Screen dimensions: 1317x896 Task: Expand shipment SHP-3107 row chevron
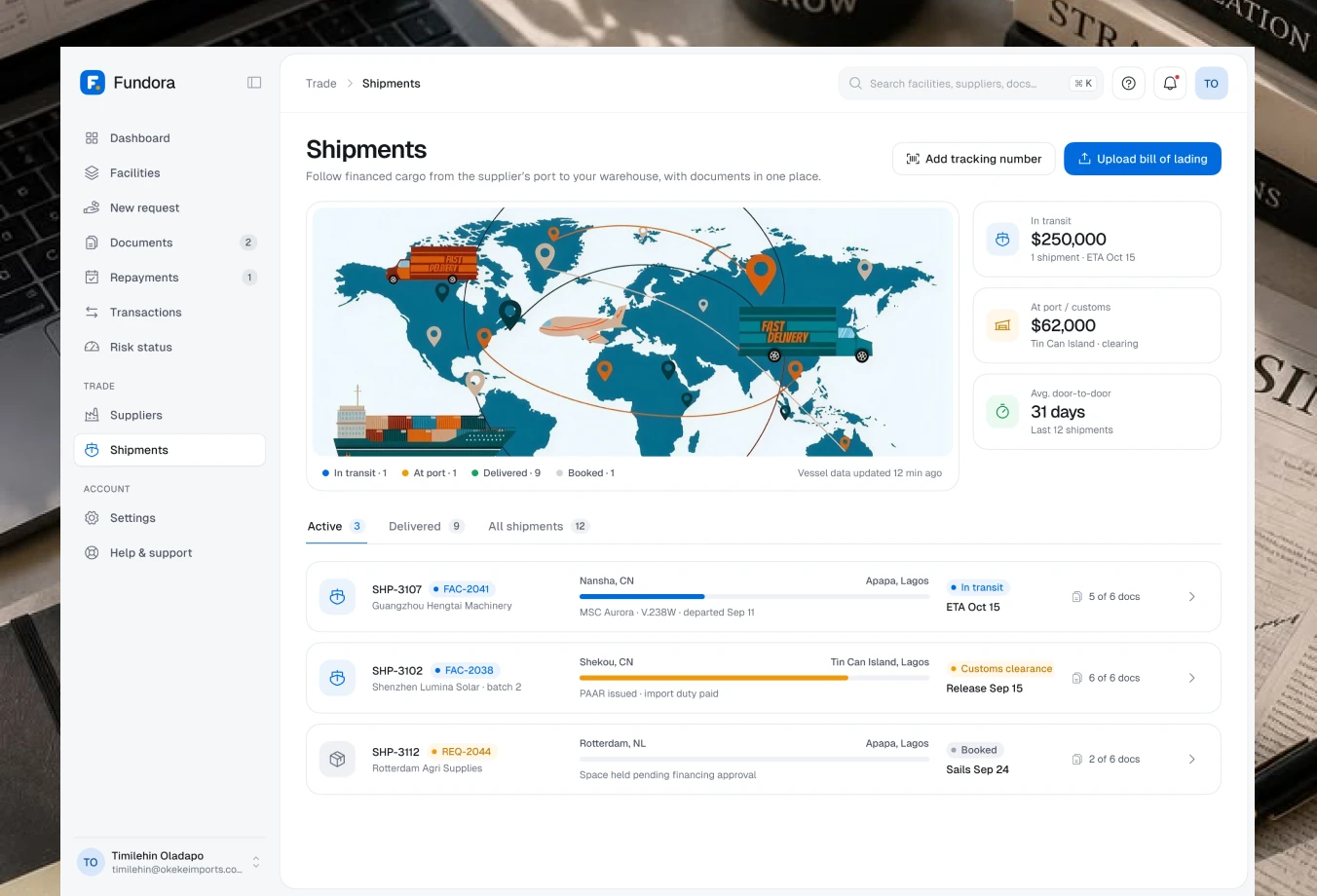click(x=1191, y=597)
